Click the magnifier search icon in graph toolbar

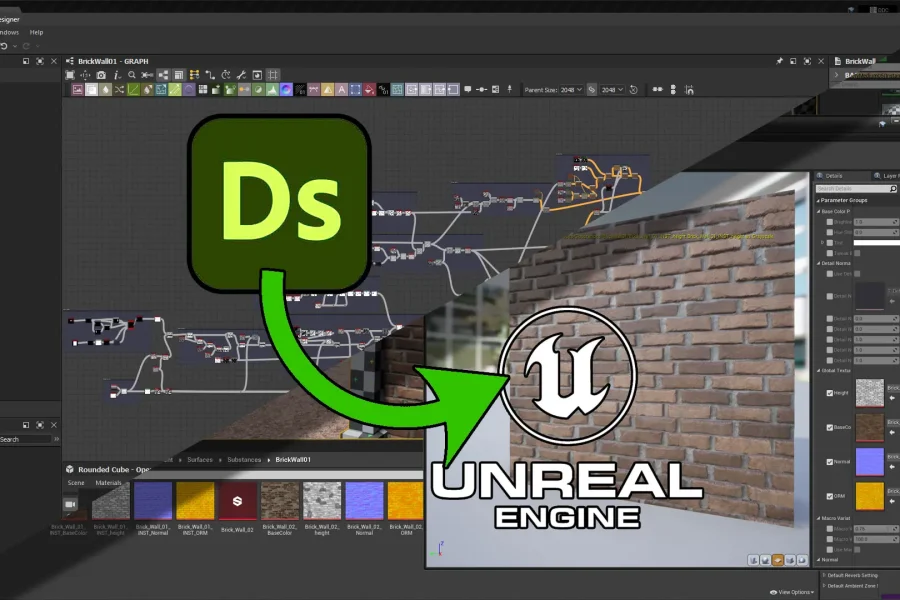click(131, 75)
